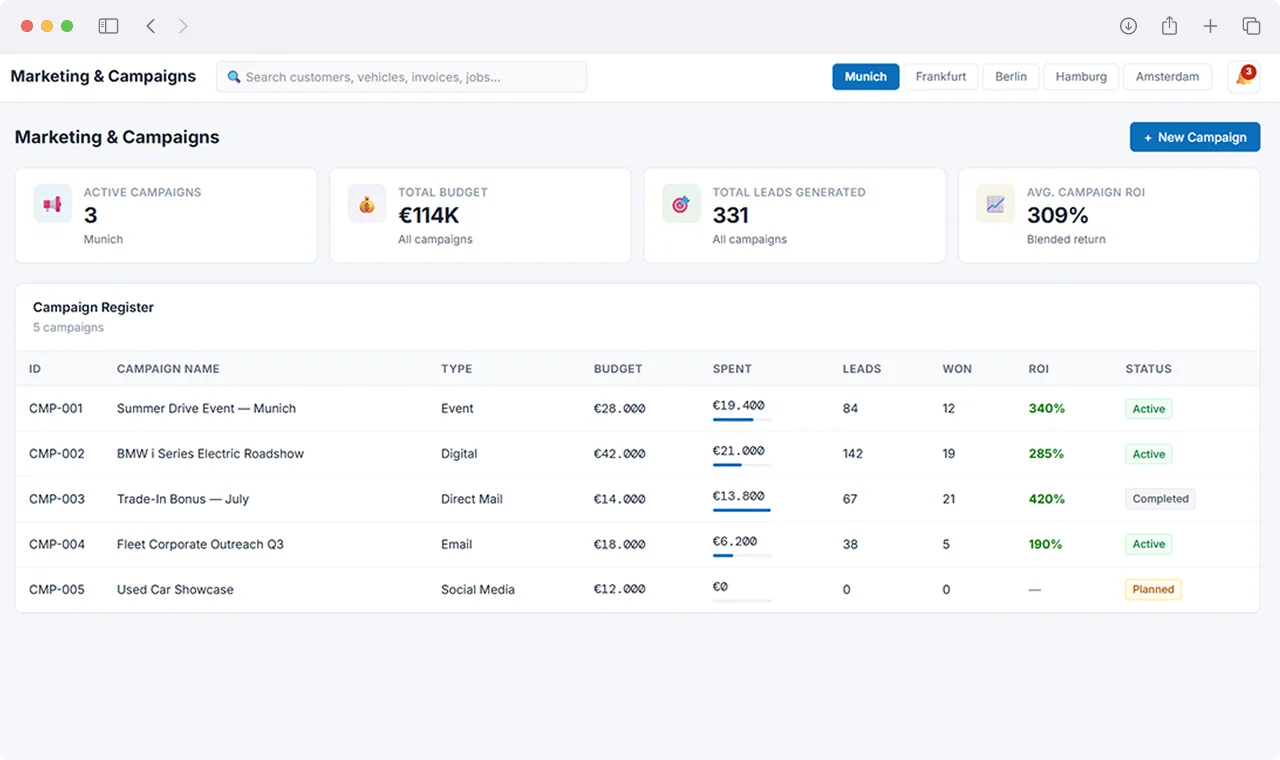Sort by the CAMPAIGN NAME column header
1280x760 pixels.
(x=168, y=369)
